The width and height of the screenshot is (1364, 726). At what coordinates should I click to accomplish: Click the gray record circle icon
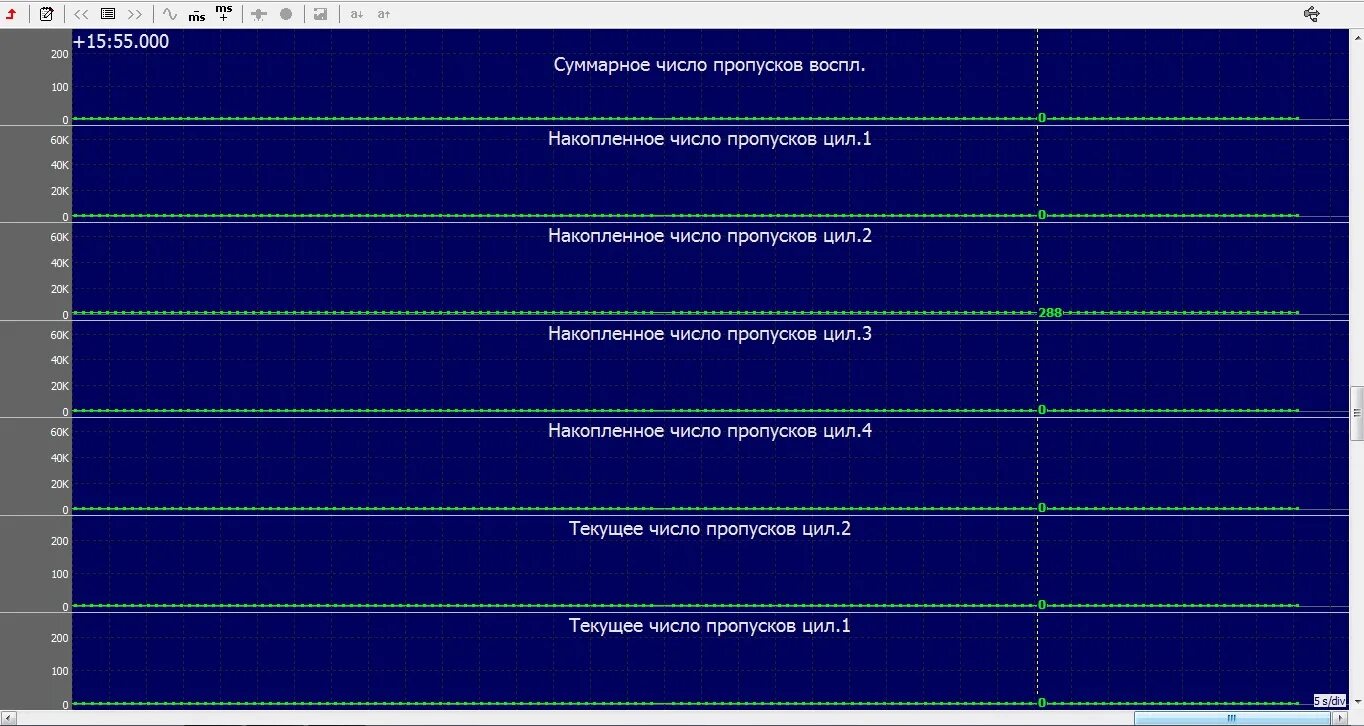[x=286, y=14]
